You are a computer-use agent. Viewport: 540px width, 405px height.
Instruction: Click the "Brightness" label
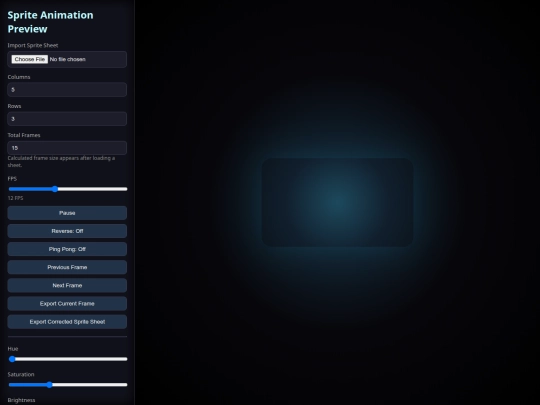(21, 400)
